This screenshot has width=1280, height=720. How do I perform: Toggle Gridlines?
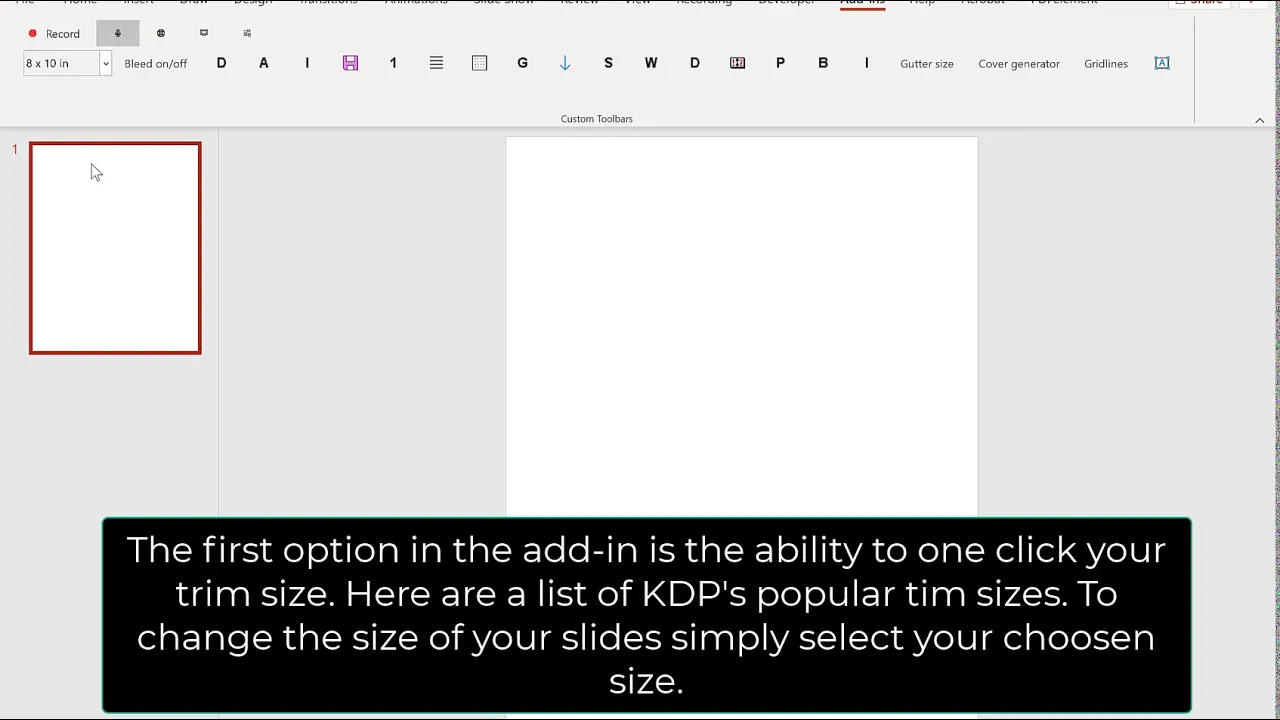click(1106, 63)
